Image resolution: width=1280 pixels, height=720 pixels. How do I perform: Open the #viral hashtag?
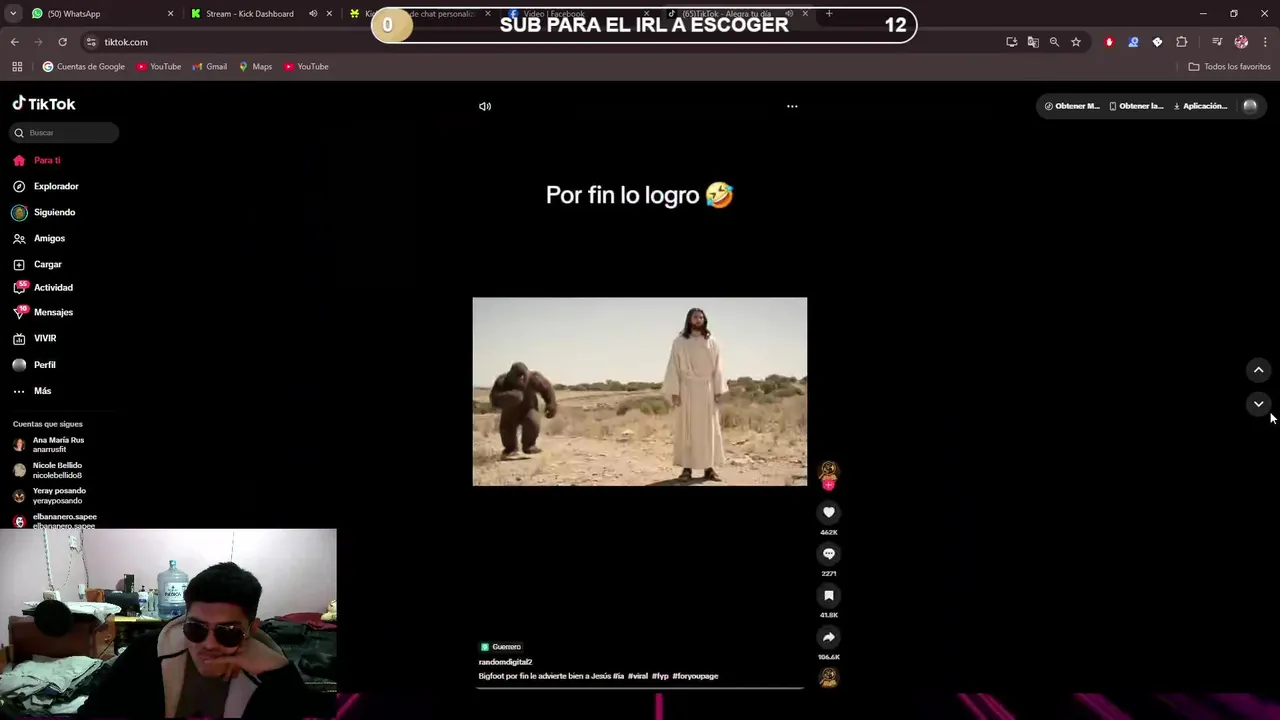[638, 676]
